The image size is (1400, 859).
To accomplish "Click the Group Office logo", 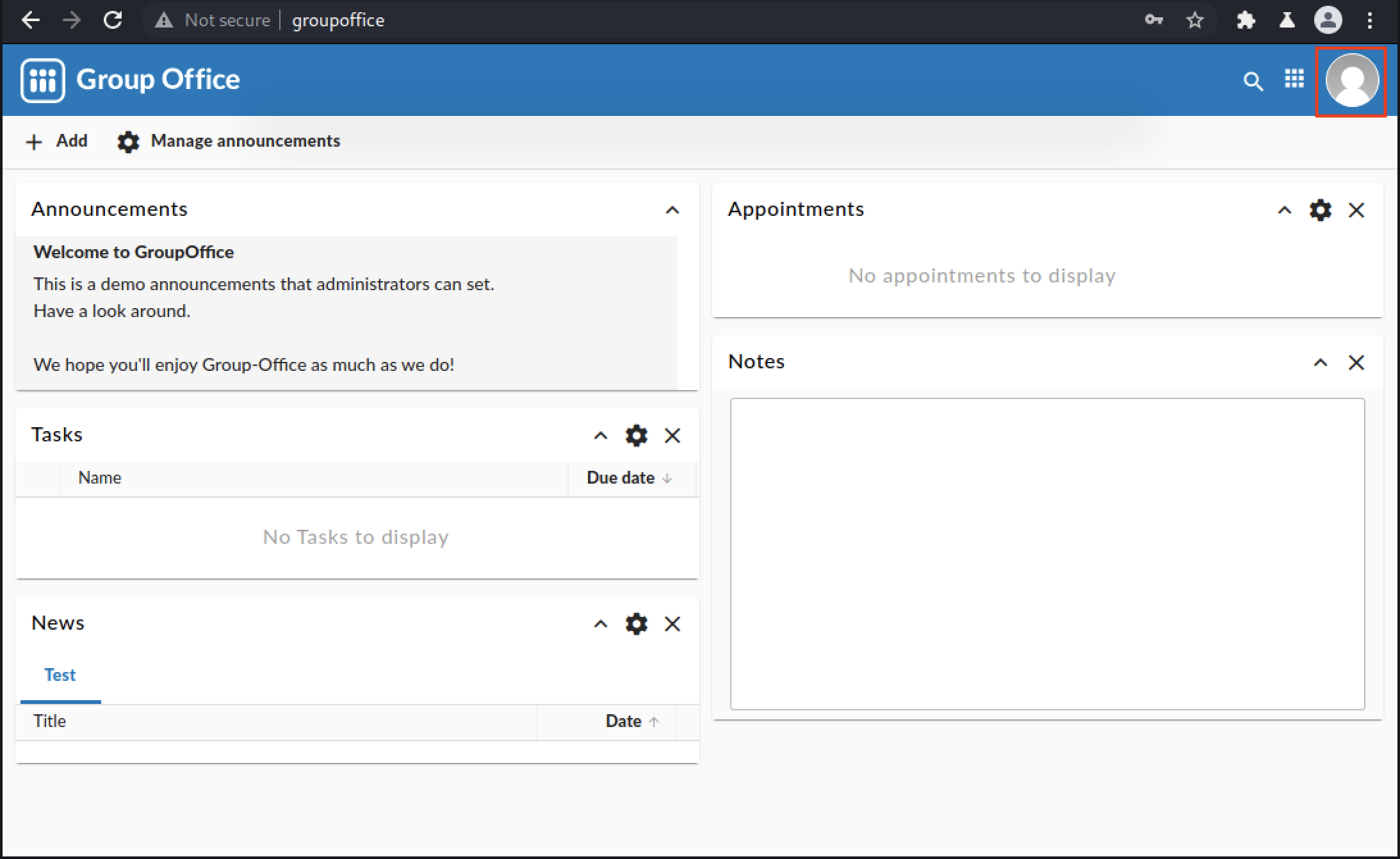I will 131,80.
